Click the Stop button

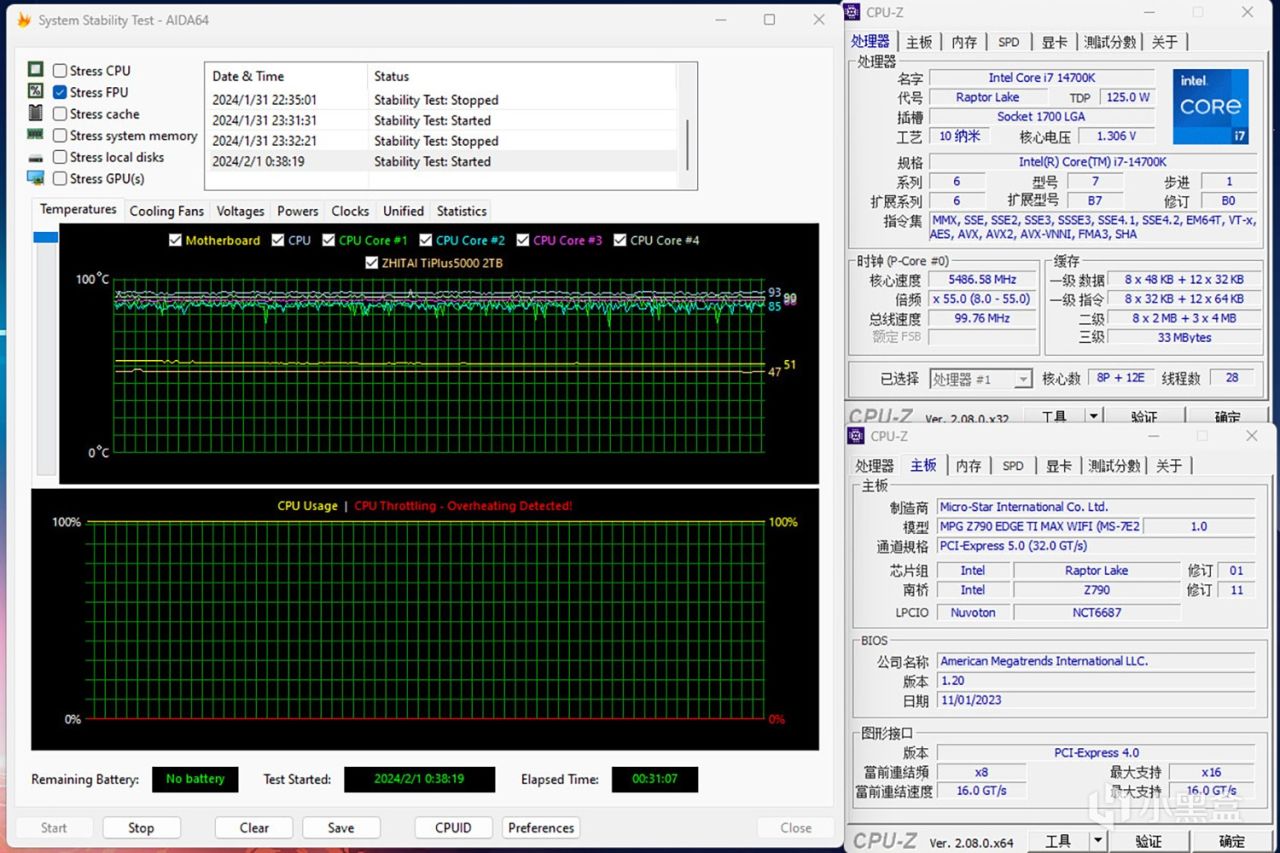(141, 827)
